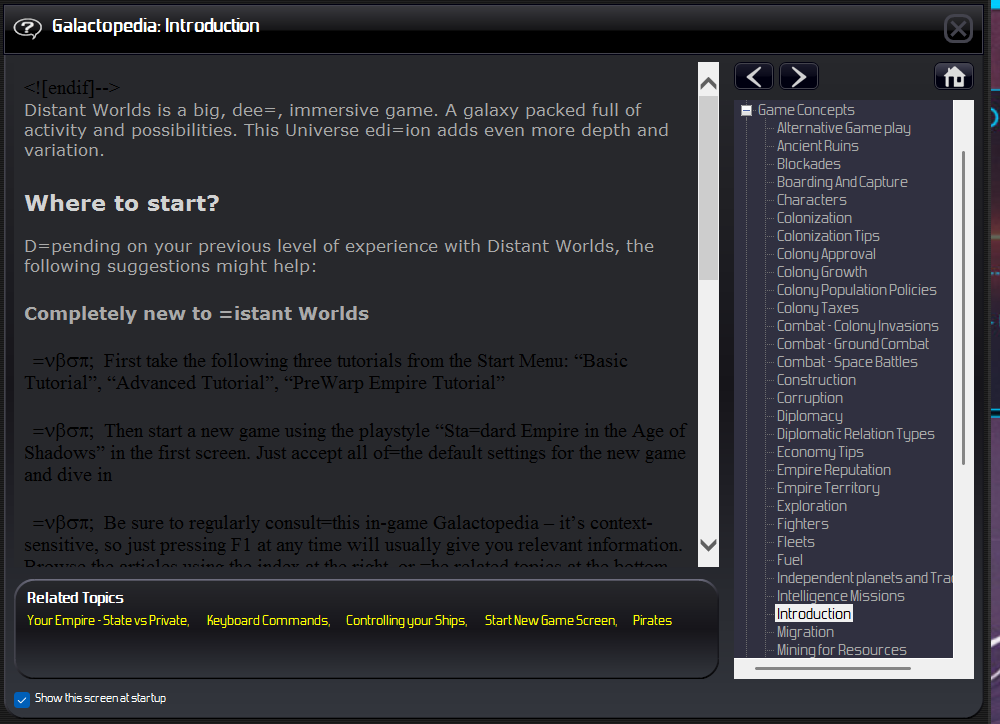Click the article scroll down arrow
This screenshot has width=1000, height=724.
tap(708, 545)
